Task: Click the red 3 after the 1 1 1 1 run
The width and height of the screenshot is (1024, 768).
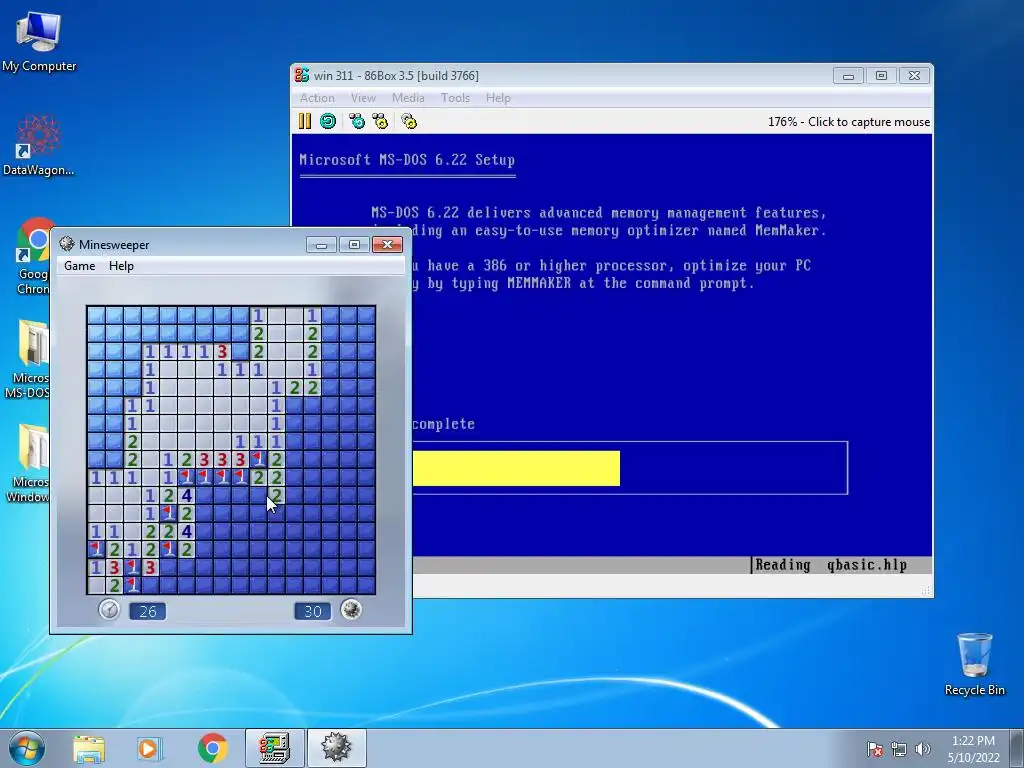Action: (223, 351)
